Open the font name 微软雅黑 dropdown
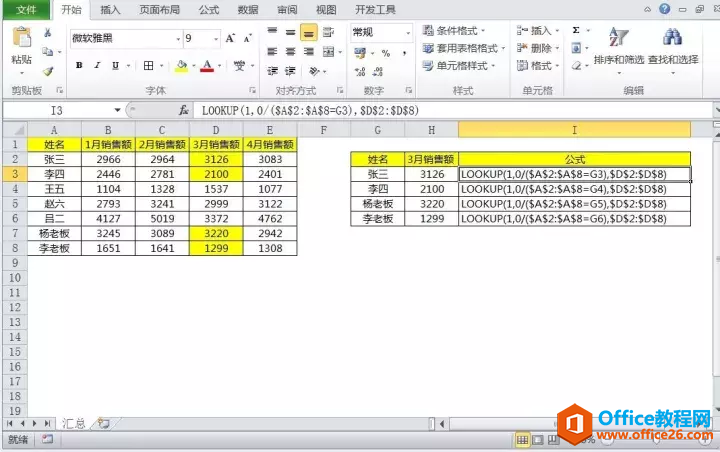The image size is (720, 452). coord(178,39)
